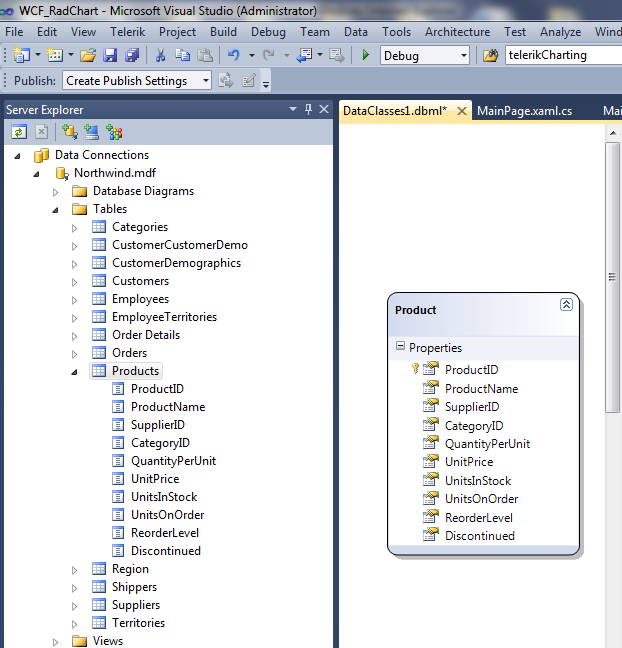Click the Publish settings edit icon
Image resolution: width=622 pixels, height=648 pixels.
tap(249, 81)
